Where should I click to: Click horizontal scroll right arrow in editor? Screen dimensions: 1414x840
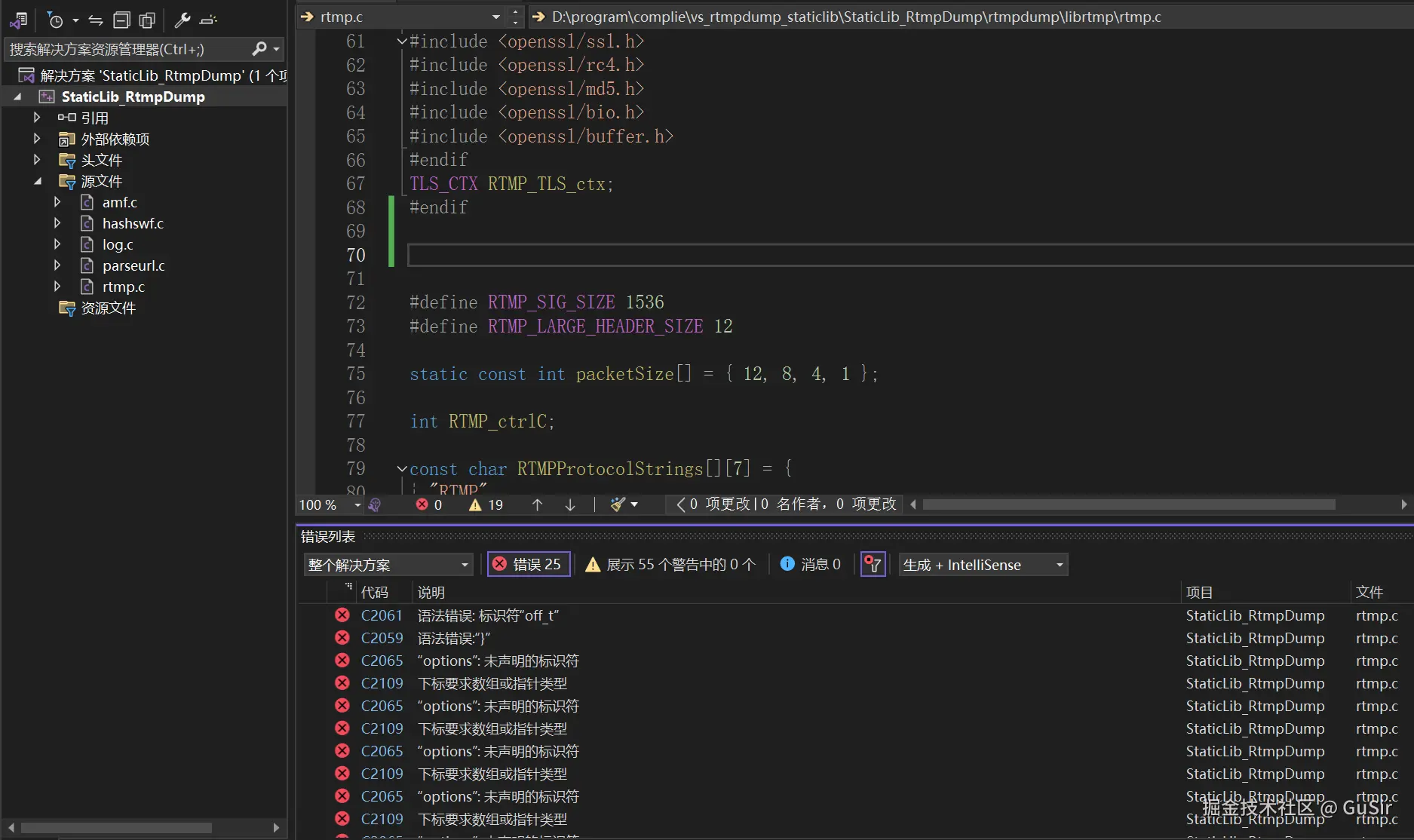point(1403,504)
